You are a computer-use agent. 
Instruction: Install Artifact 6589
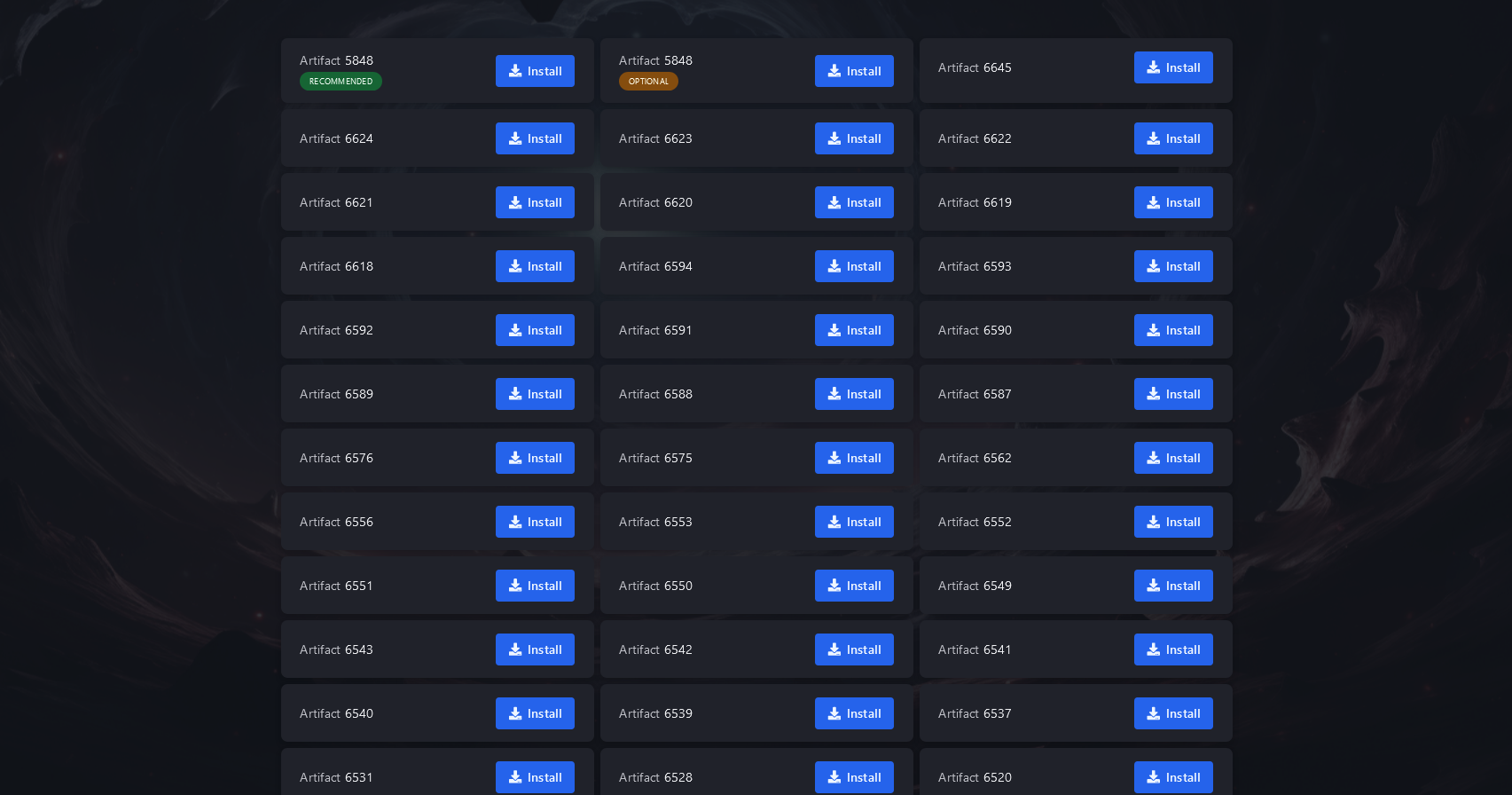(535, 394)
